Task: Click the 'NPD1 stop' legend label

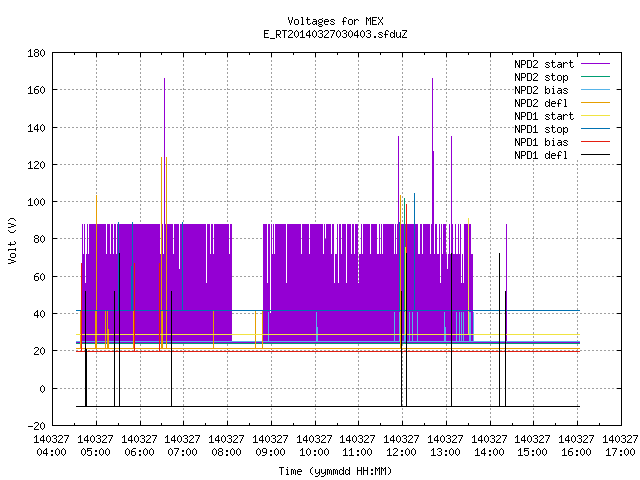Action: click(541, 129)
